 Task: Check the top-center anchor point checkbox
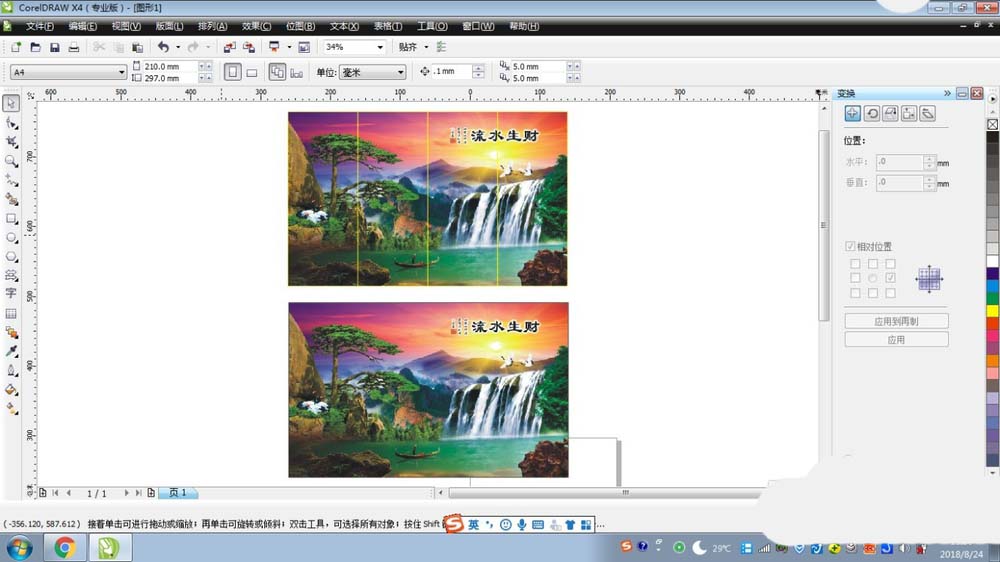[x=872, y=263]
